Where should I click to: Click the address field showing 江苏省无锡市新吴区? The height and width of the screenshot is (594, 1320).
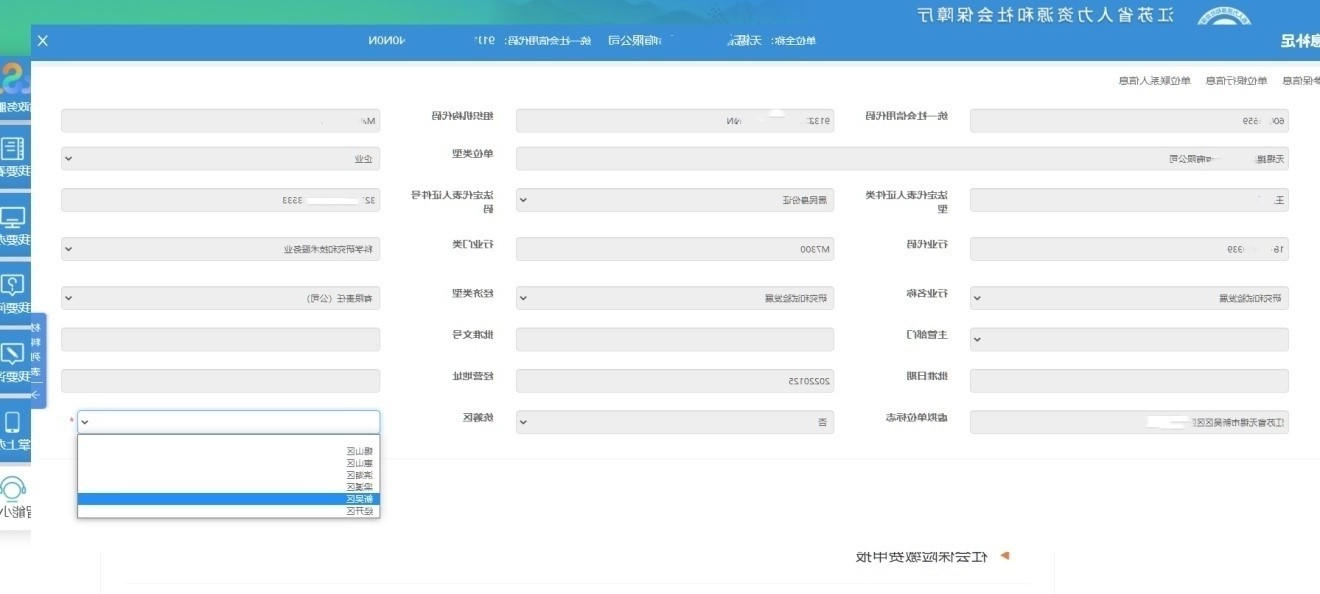[1129, 422]
